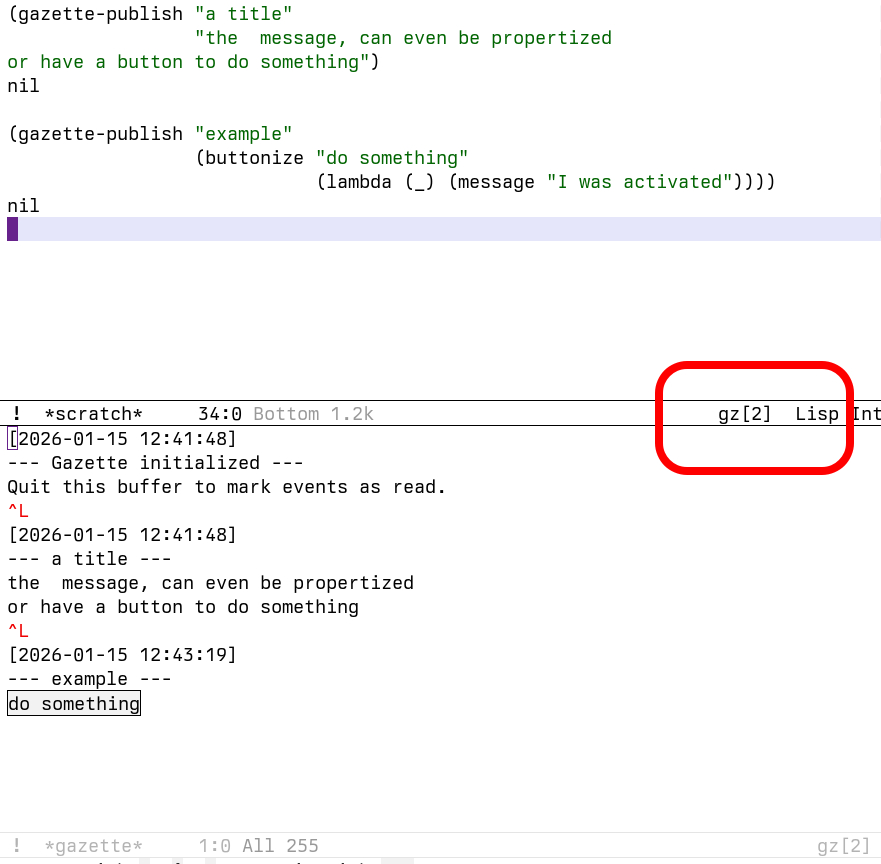881x864 pixels.
Task: Toggle the "!" indicator on *gazette* mode line
Action: (x=15, y=845)
